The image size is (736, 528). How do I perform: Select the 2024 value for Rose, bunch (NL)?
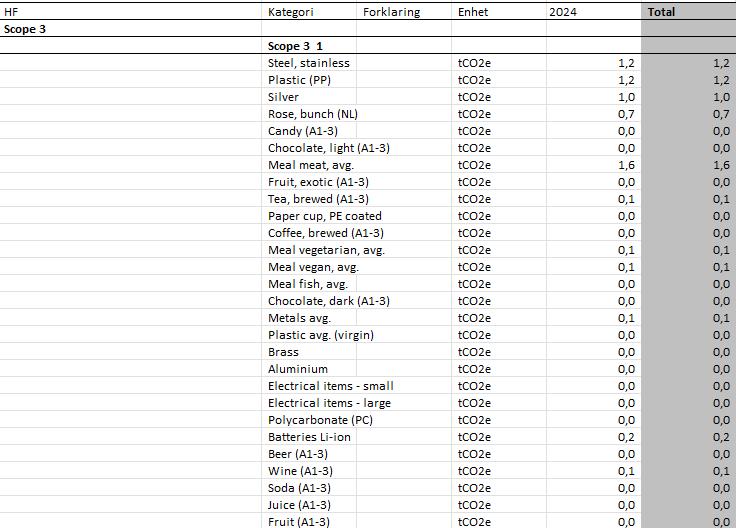click(626, 114)
